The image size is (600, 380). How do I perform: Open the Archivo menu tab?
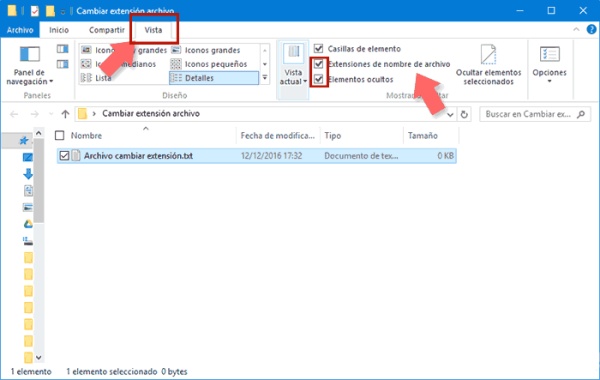(20, 30)
